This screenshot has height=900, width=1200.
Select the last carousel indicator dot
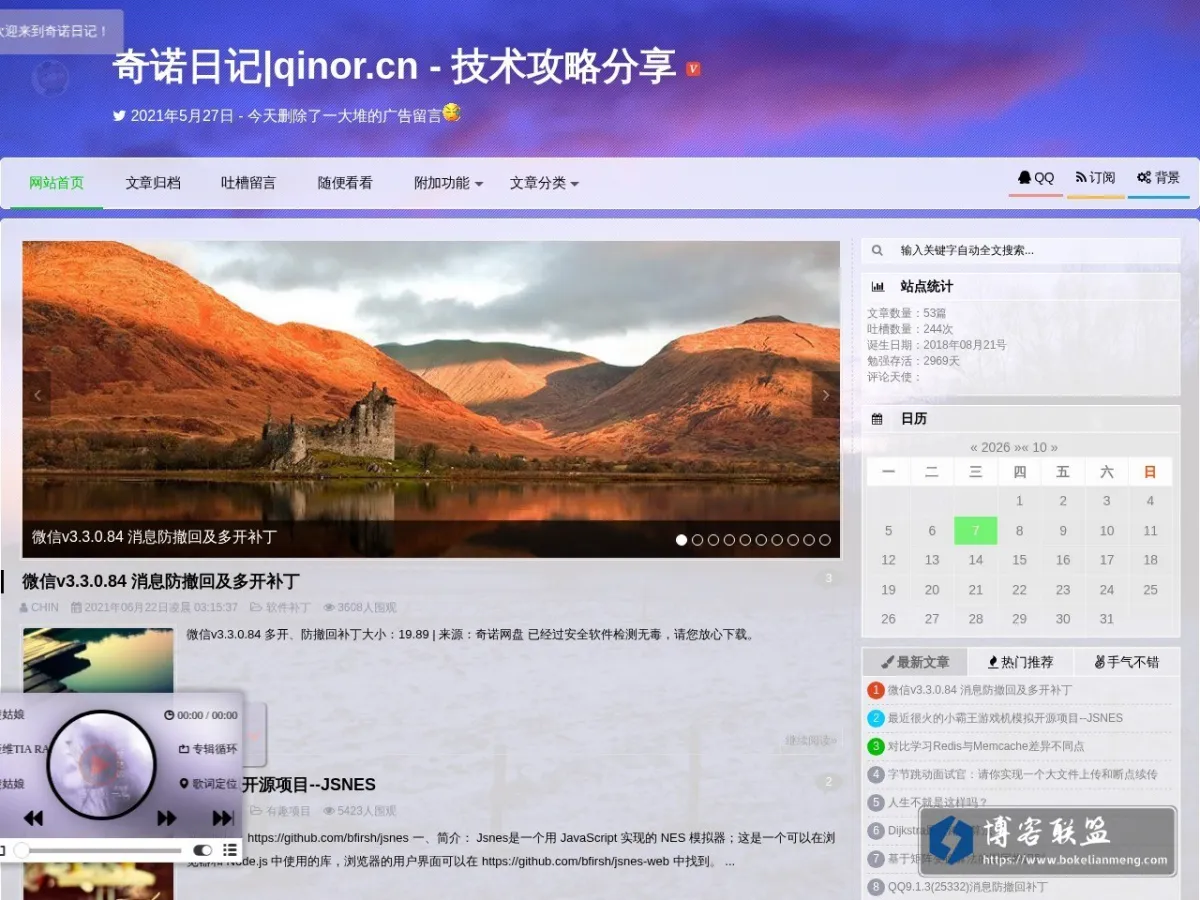click(x=825, y=540)
